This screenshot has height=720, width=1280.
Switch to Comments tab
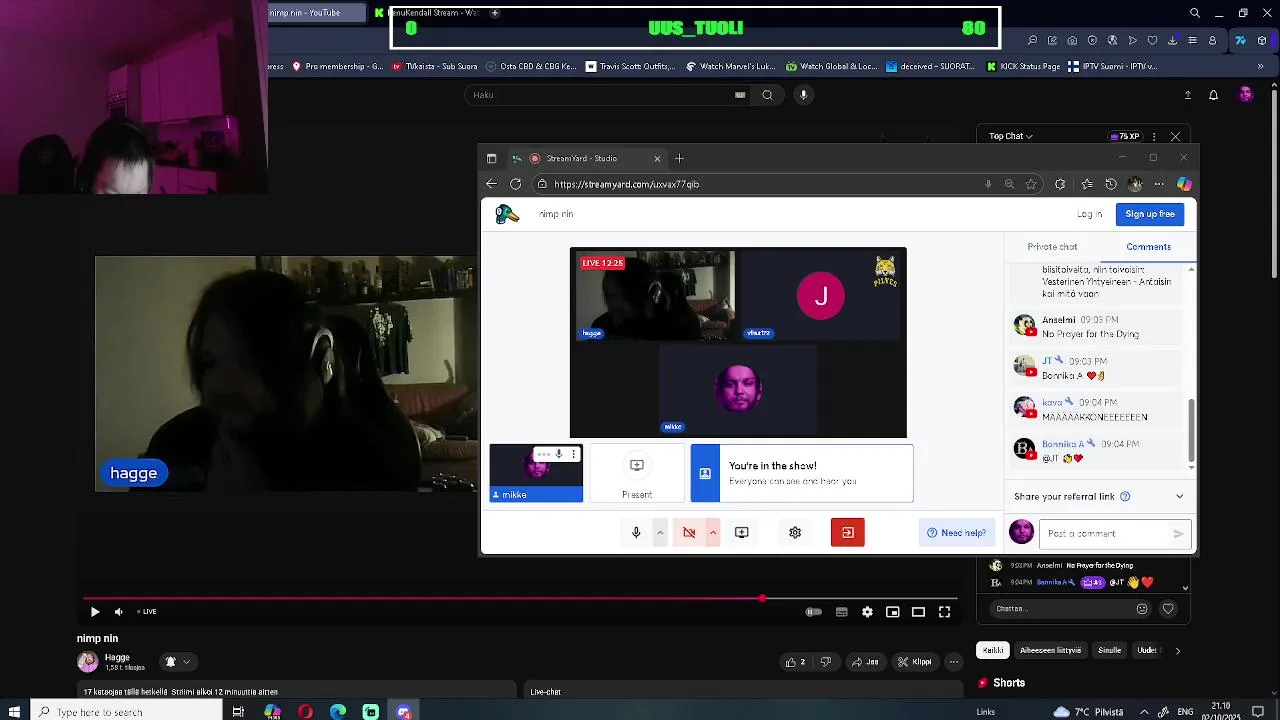(1148, 247)
